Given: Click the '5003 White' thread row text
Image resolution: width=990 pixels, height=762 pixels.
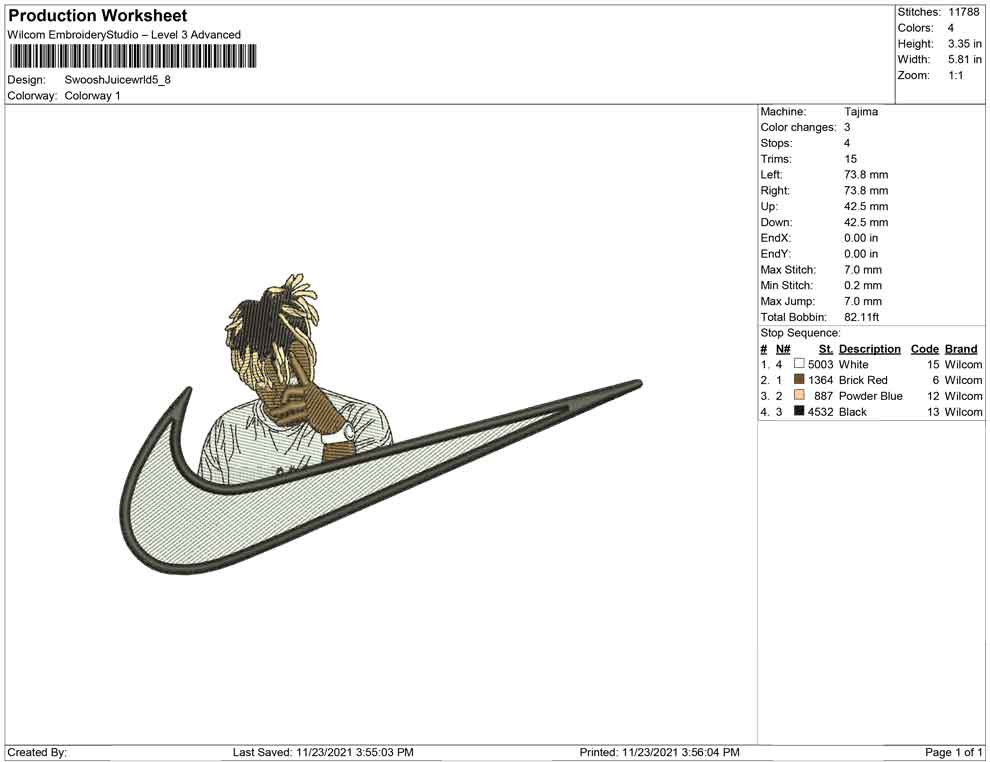Looking at the screenshot, I should 838,364.
